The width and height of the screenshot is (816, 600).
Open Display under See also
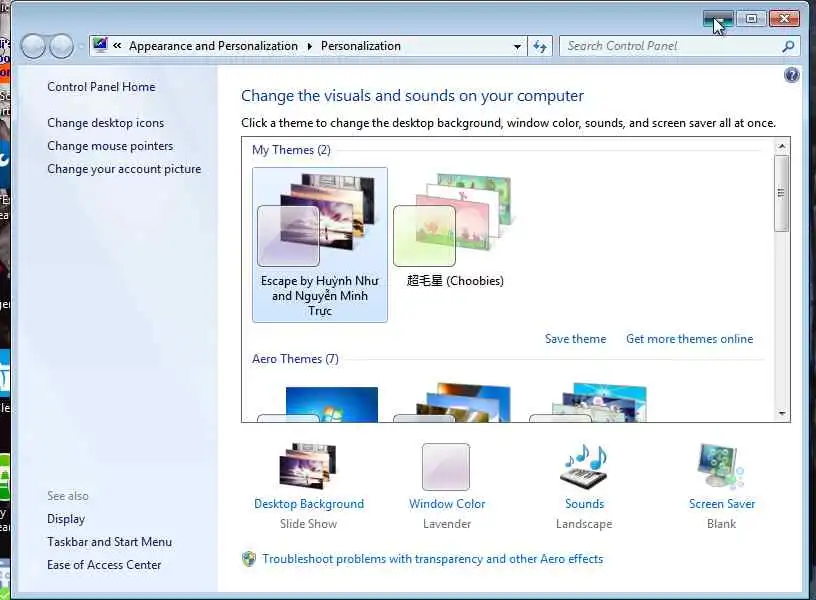click(x=66, y=519)
